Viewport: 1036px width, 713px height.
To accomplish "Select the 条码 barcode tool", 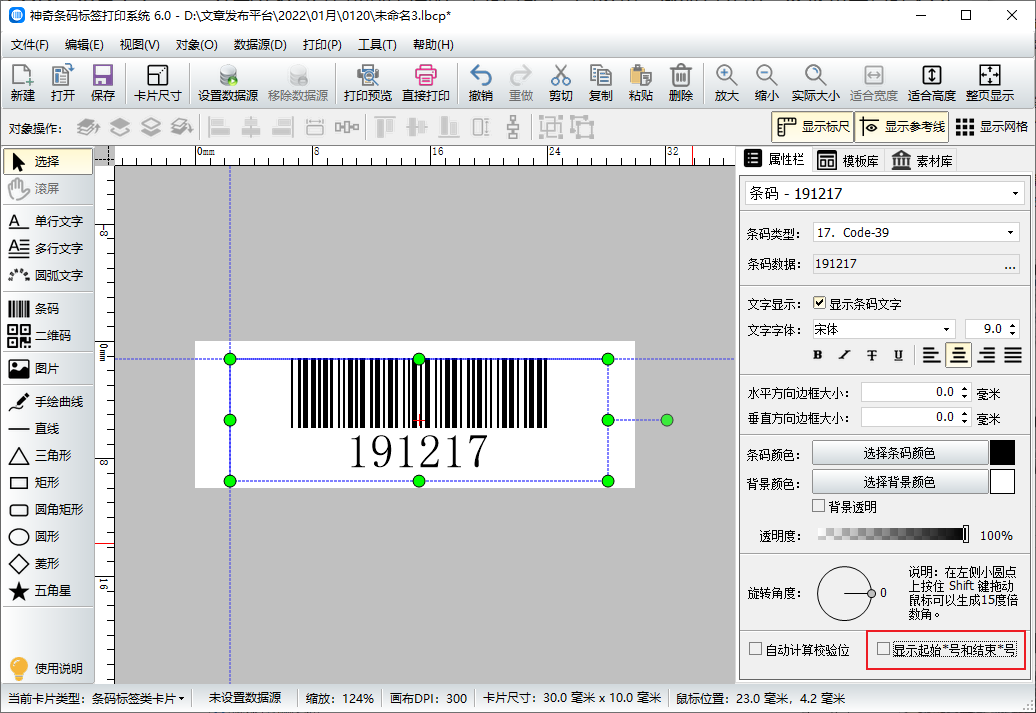I will 46,309.
